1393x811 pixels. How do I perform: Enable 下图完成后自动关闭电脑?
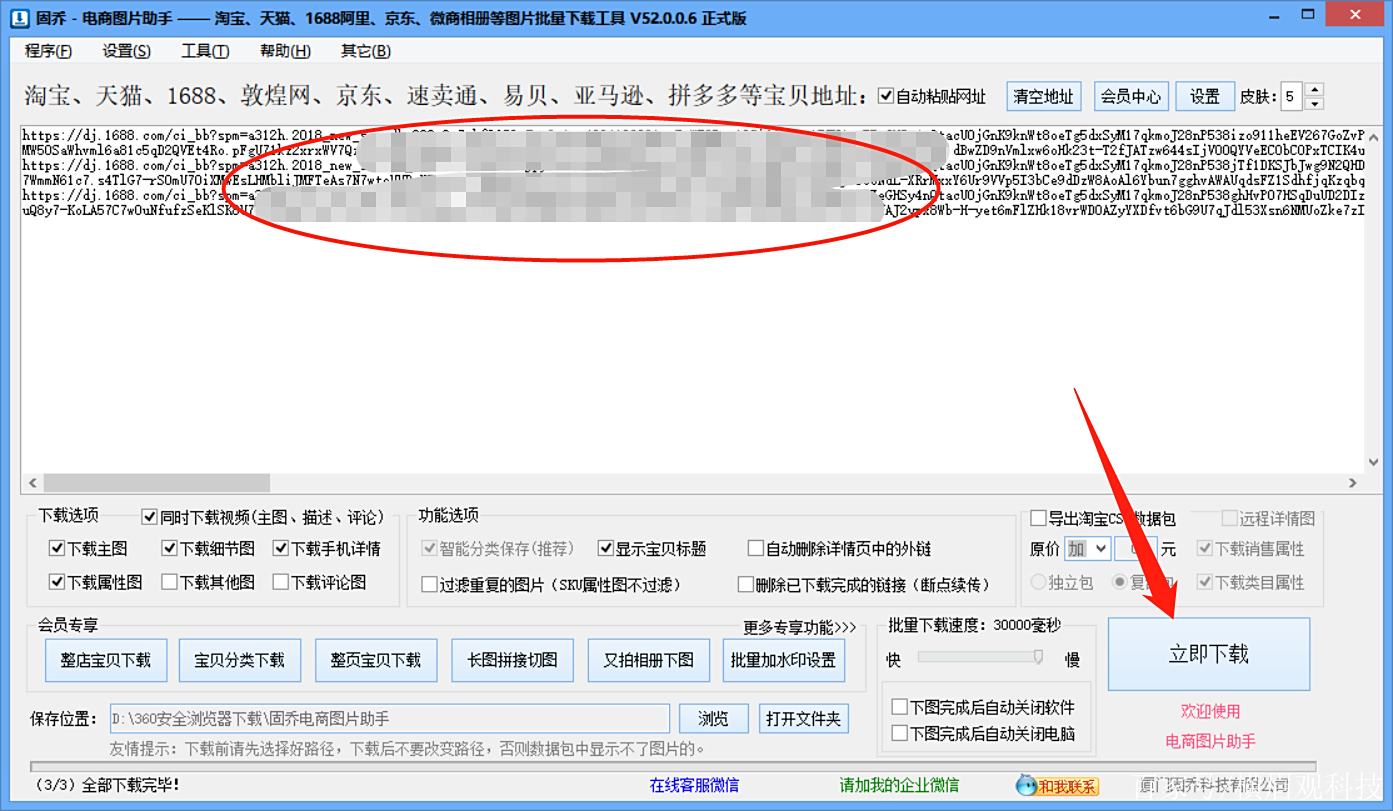(899, 733)
